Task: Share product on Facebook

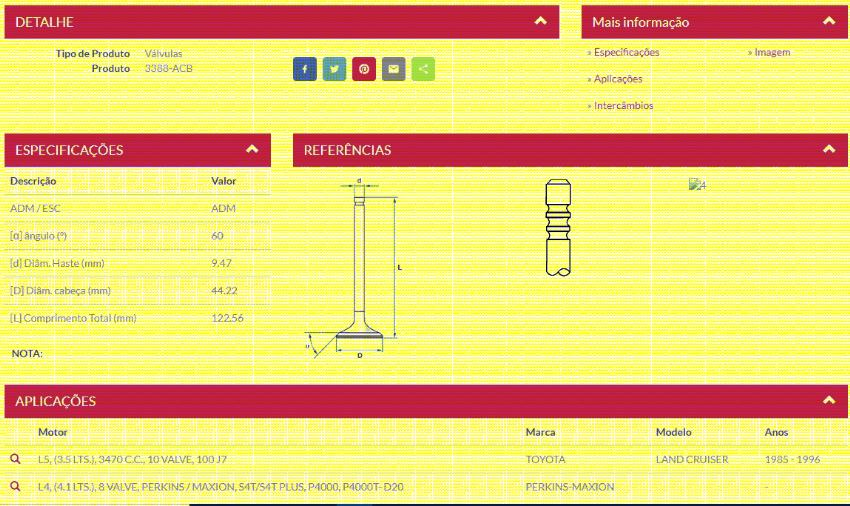Action: (x=304, y=69)
